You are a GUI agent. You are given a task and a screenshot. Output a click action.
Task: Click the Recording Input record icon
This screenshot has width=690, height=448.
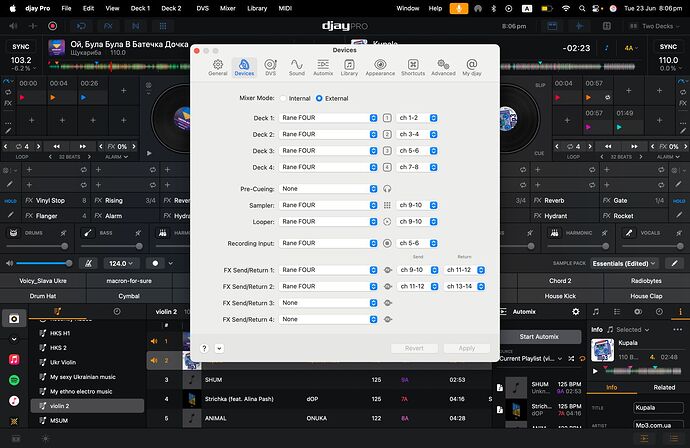coord(387,243)
